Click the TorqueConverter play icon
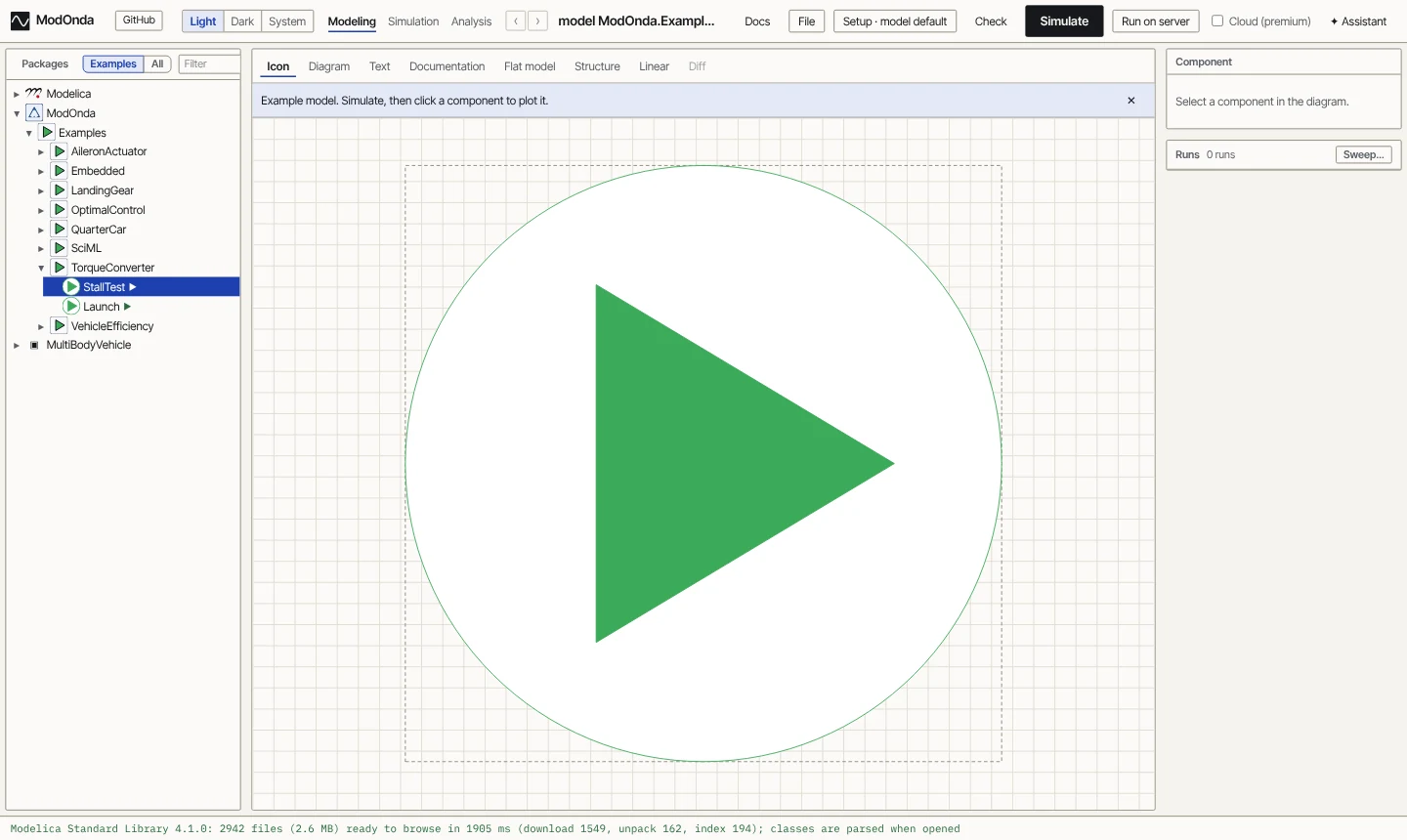Screen dimensions: 1407x840 click(x=60, y=268)
